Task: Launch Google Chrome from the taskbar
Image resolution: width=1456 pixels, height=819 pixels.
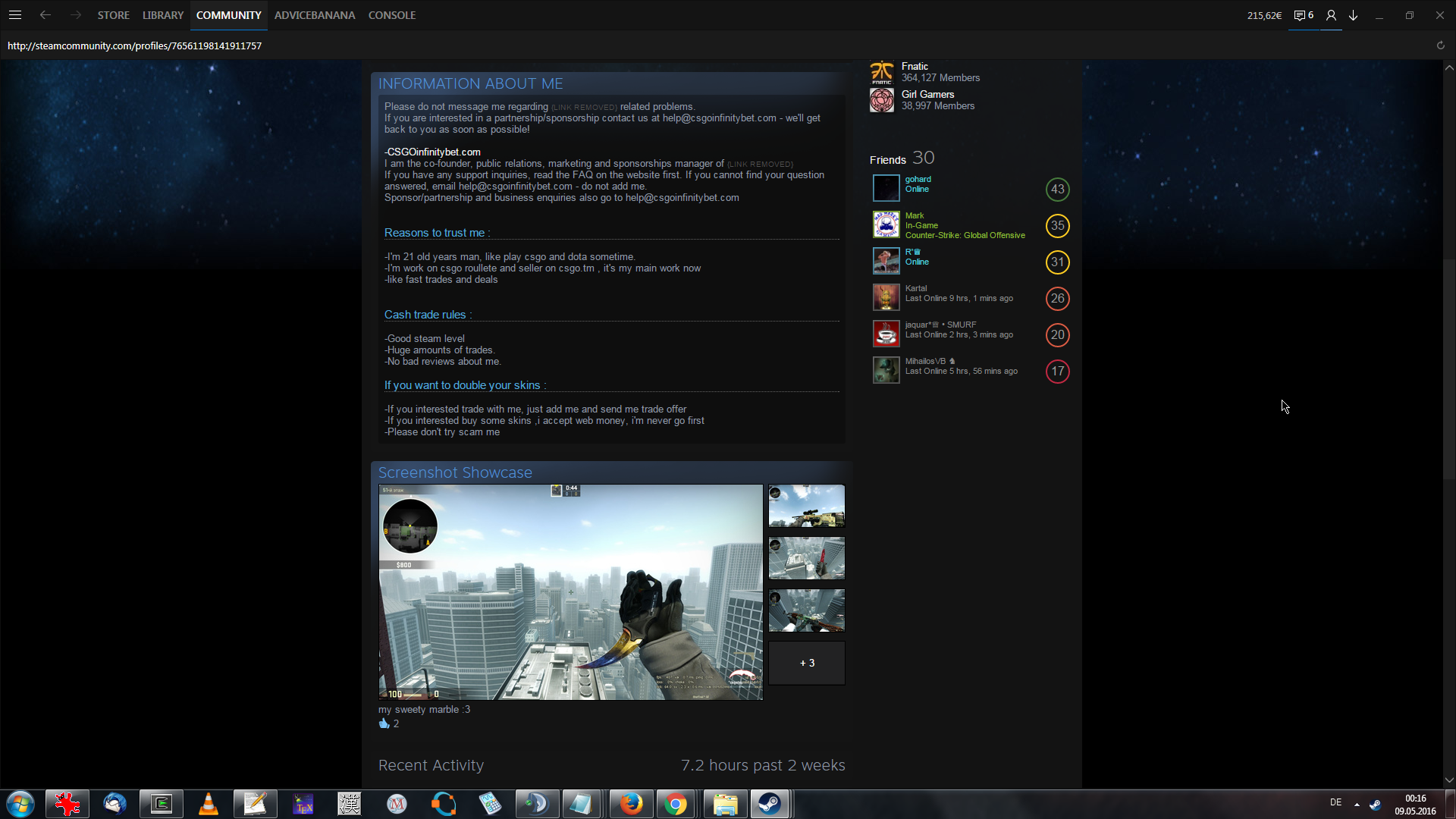Action: [x=675, y=804]
